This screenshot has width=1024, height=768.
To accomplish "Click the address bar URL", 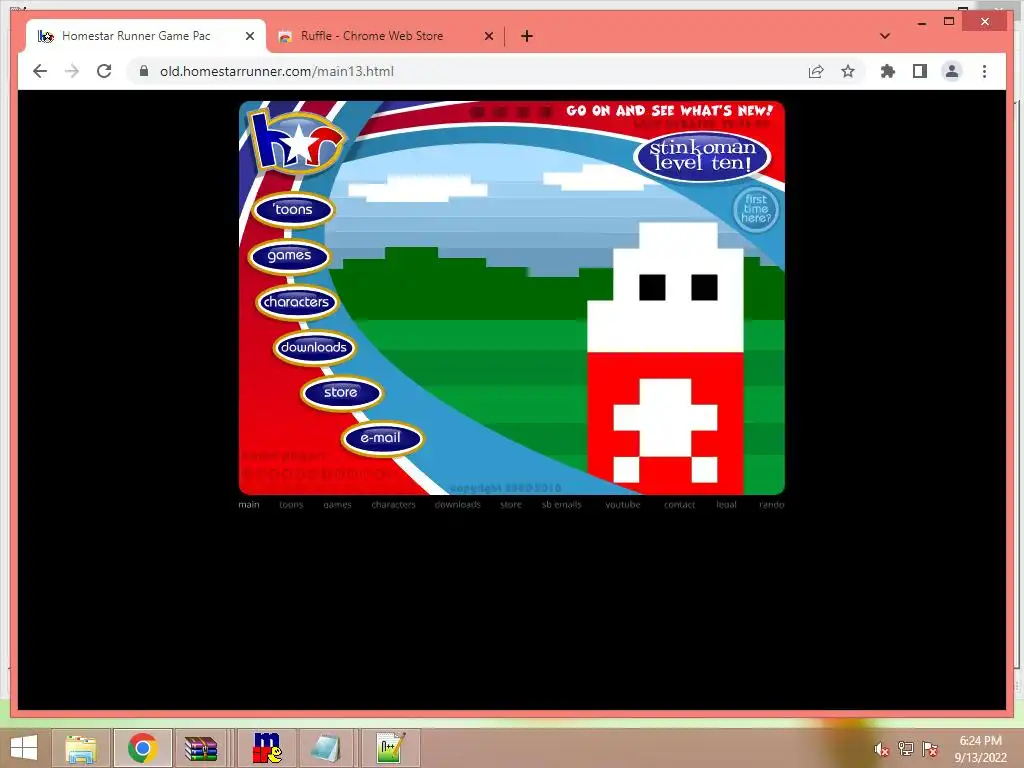I will point(277,71).
